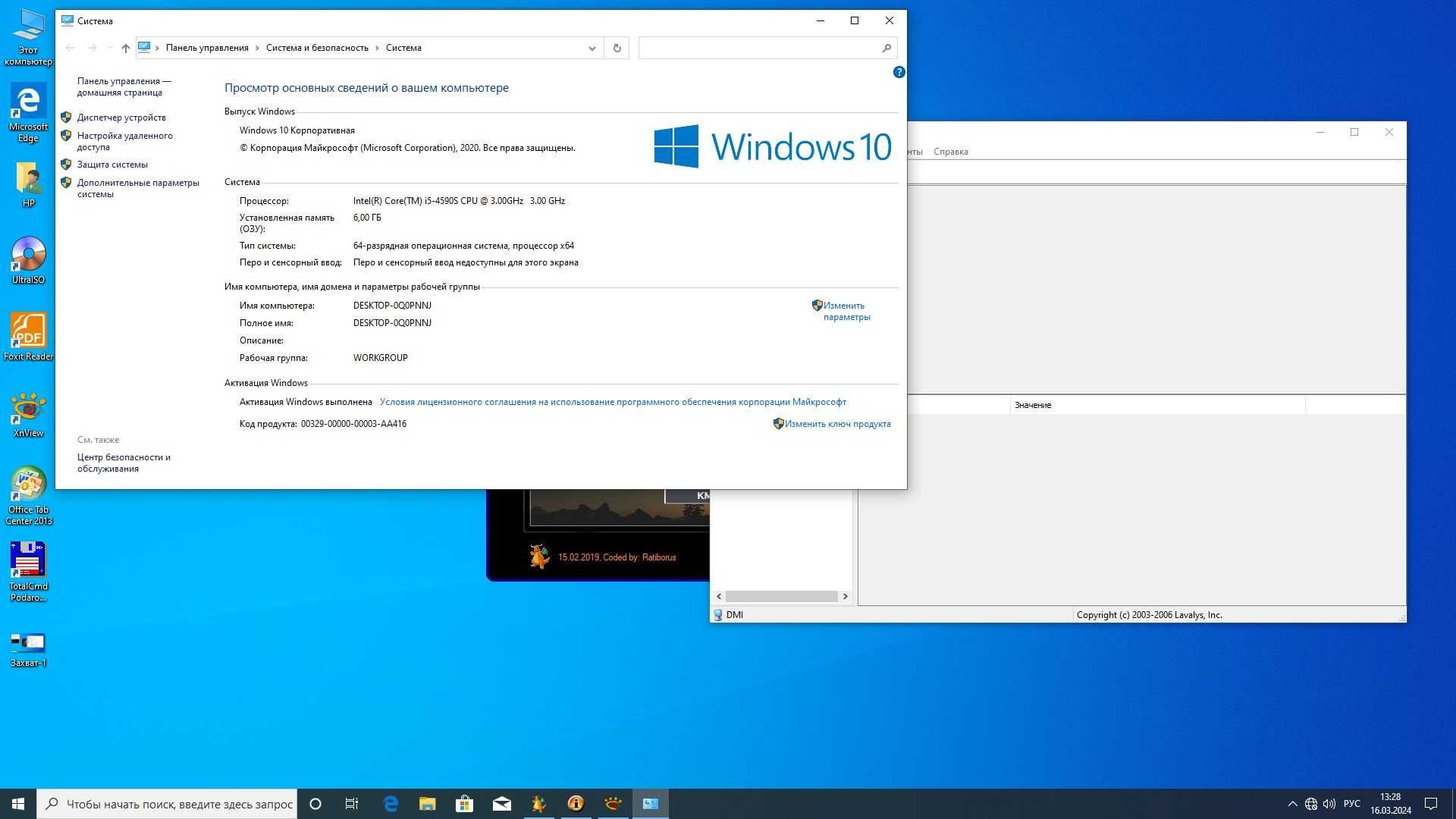Click Изменить параметры link
The height and width of the screenshot is (819, 1456).
pyautogui.click(x=846, y=311)
